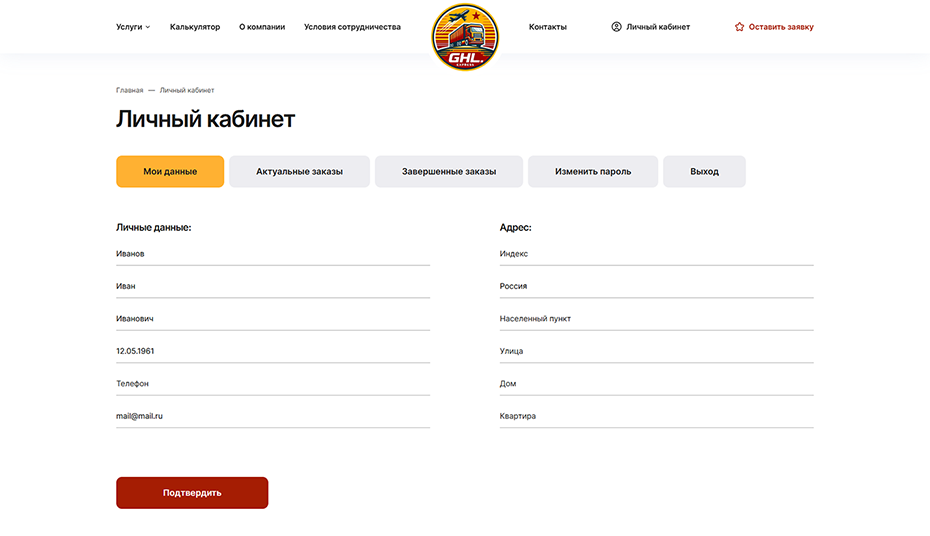This screenshot has height=536, width=930.
Task: Select the Мои данные tab
Action: pyautogui.click(x=170, y=171)
